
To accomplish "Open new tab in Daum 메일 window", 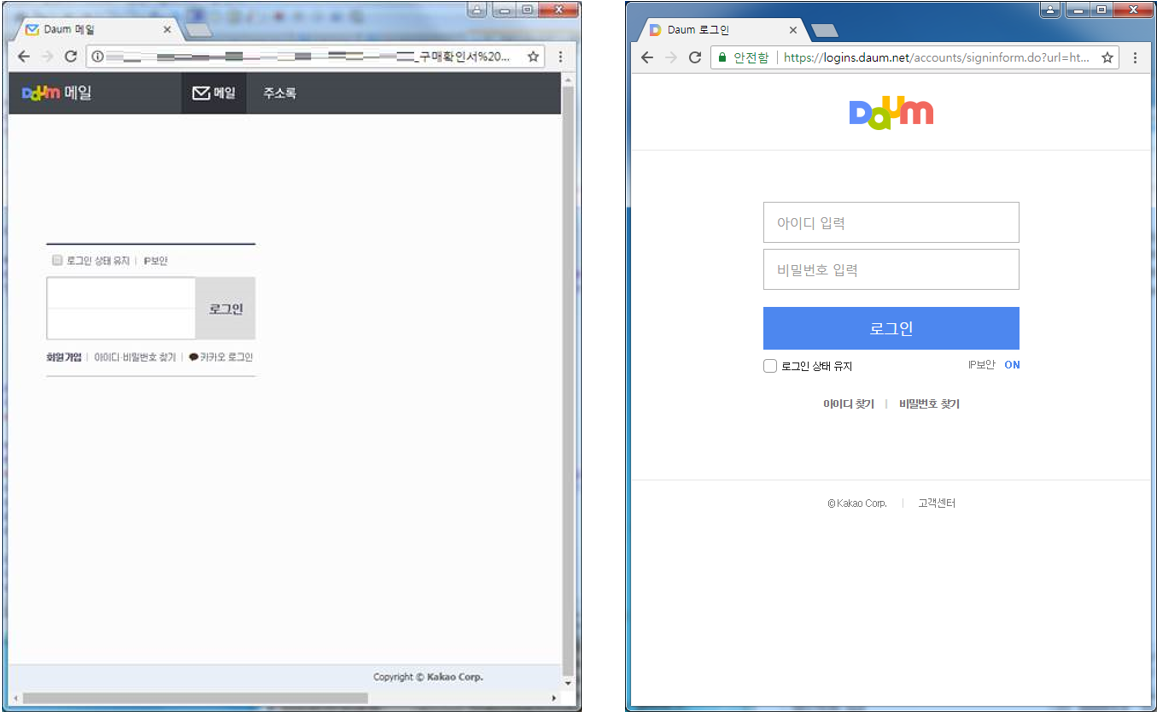I will coord(198,30).
